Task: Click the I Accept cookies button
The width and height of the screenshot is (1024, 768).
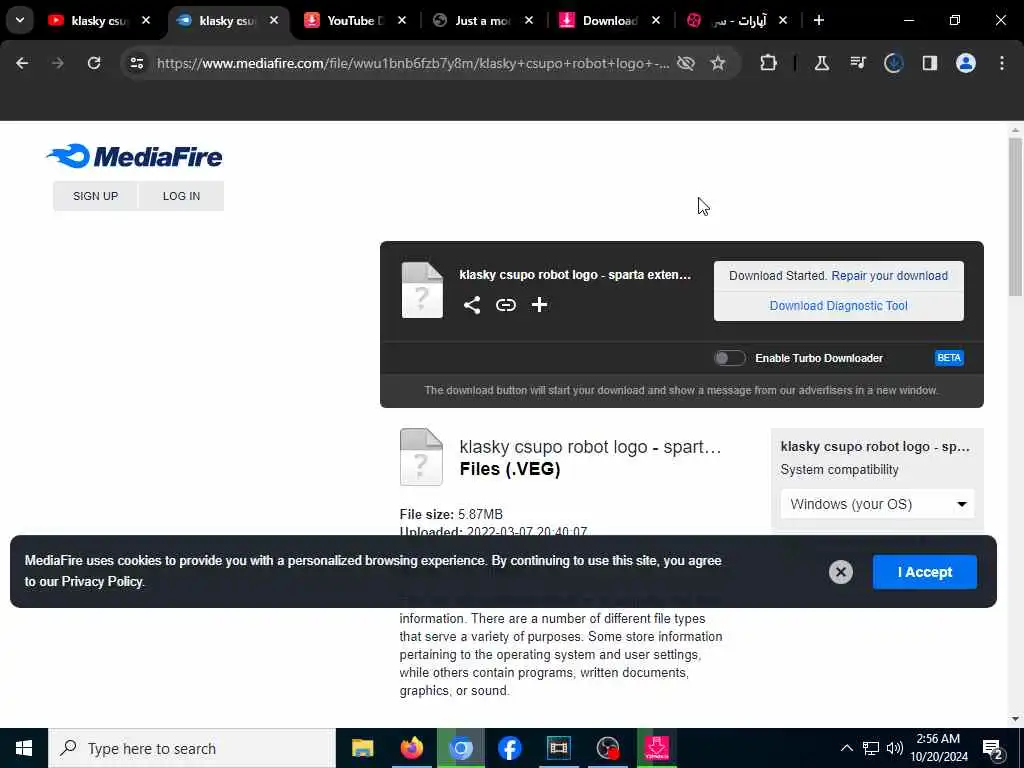Action: pyautogui.click(x=925, y=572)
